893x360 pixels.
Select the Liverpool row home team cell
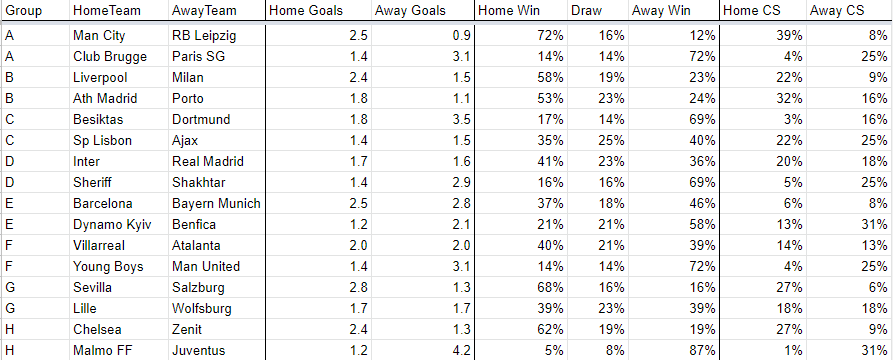[119, 77]
